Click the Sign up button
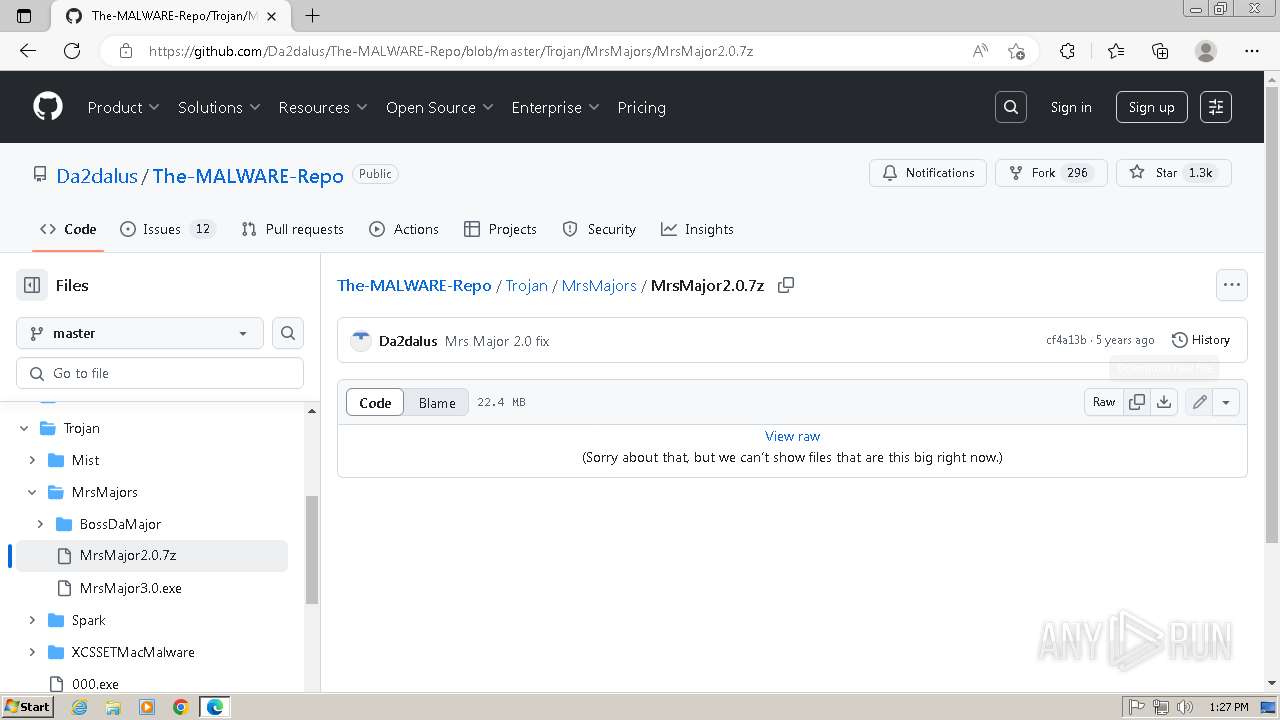The width and height of the screenshot is (1280, 720). point(1152,107)
